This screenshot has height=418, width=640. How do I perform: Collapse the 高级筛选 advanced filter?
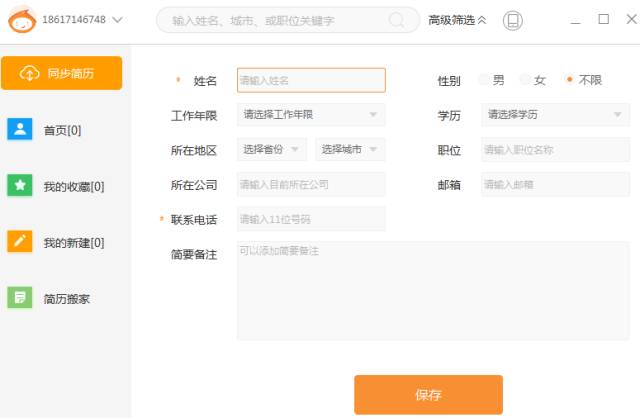click(x=457, y=20)
